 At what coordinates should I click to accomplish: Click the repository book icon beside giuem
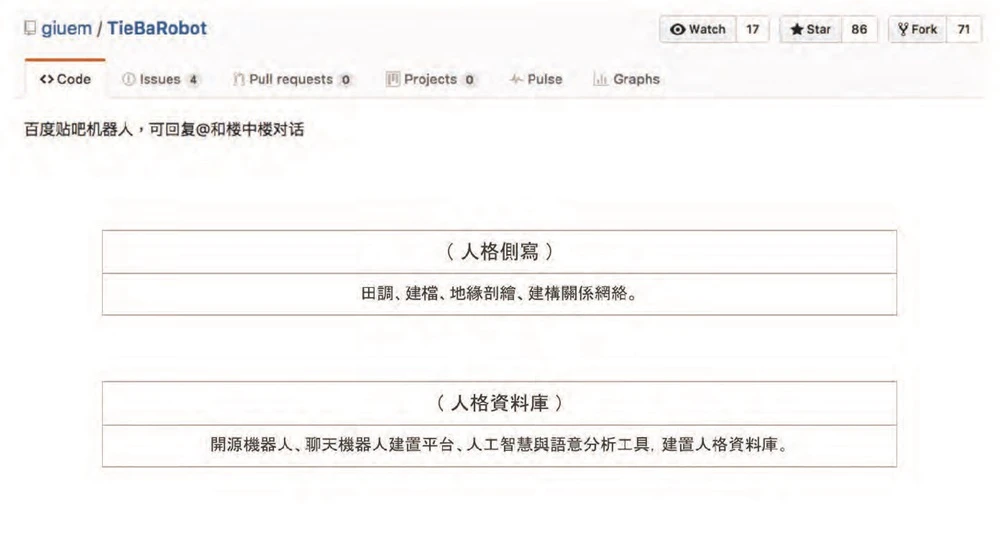pyautogui.click(x=29, y=29)
